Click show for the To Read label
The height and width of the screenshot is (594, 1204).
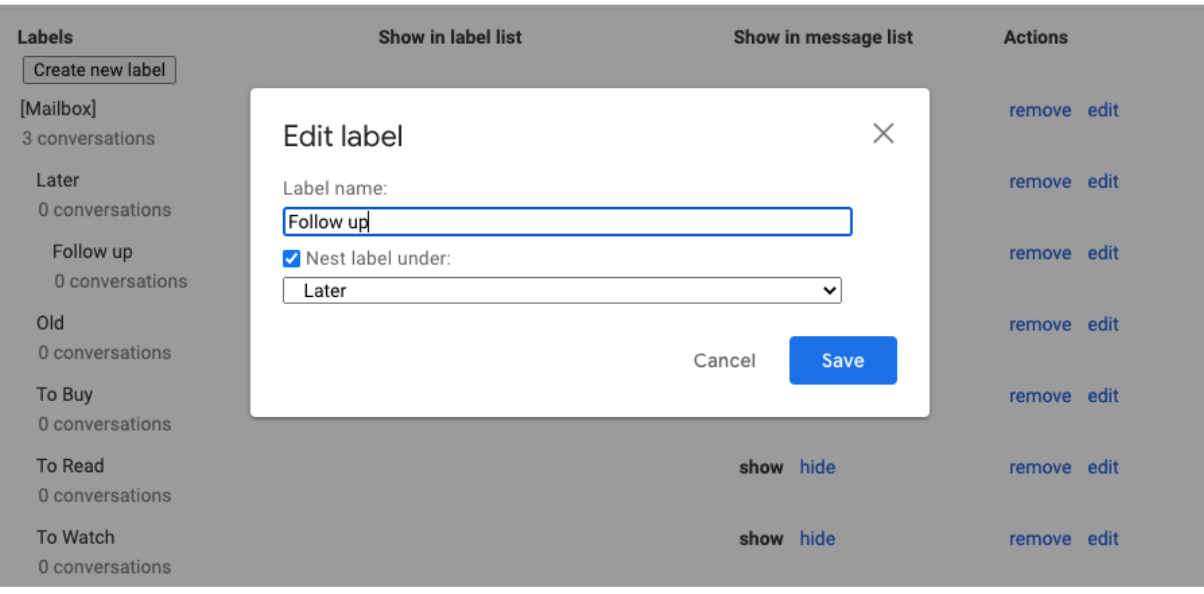761,467
